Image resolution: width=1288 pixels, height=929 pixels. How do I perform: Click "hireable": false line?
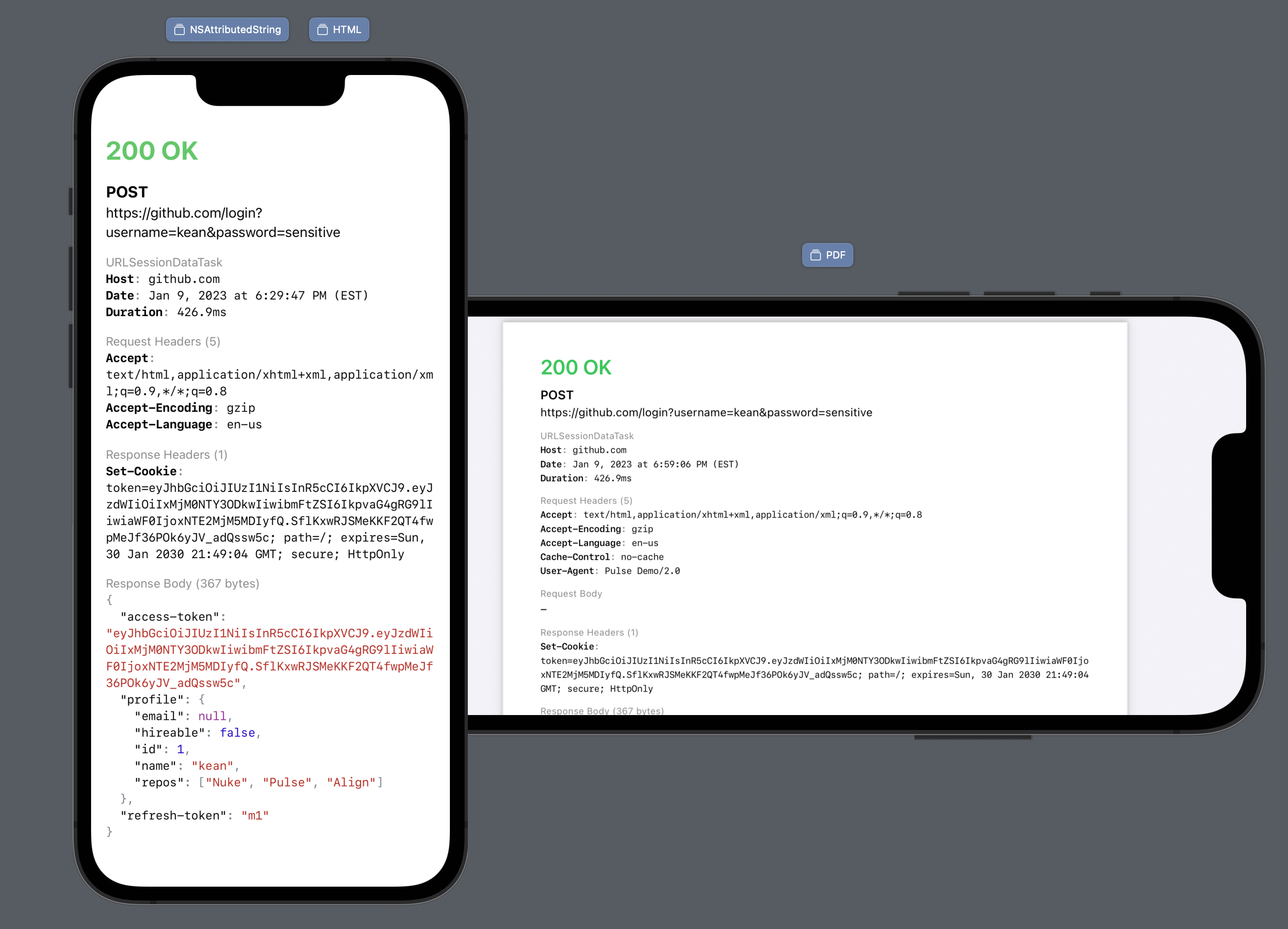[x=197, y=733]
